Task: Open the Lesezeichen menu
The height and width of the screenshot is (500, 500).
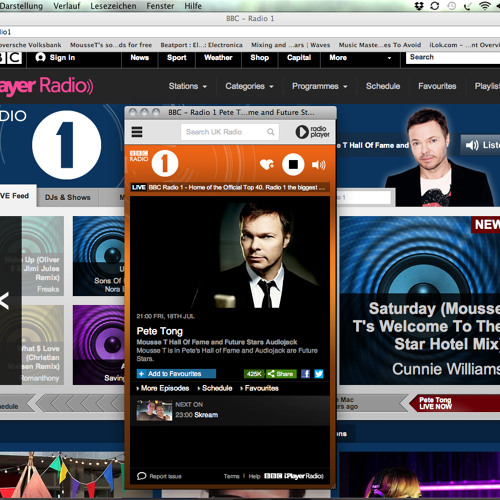Action: point(113,6)
